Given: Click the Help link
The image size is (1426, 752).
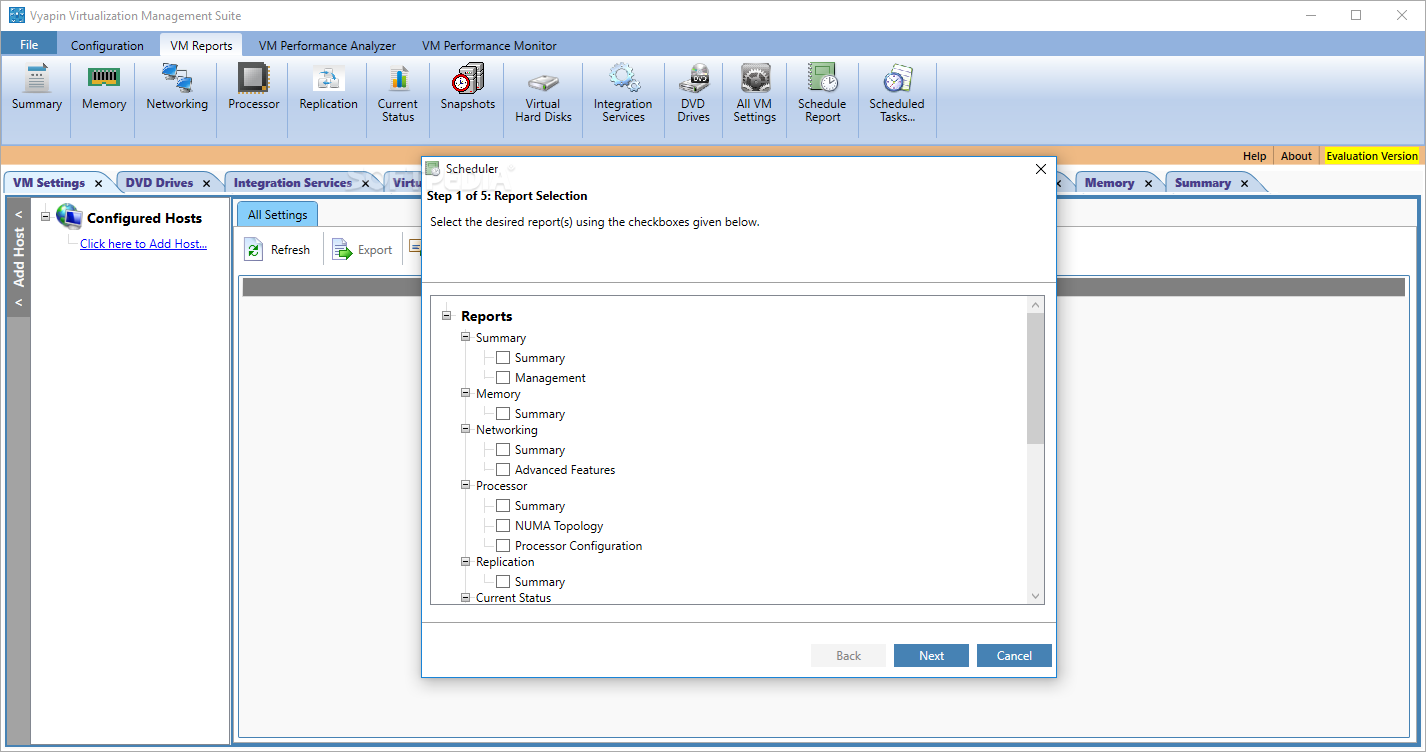Looking at the screenshot, I should click(1254, 156).
